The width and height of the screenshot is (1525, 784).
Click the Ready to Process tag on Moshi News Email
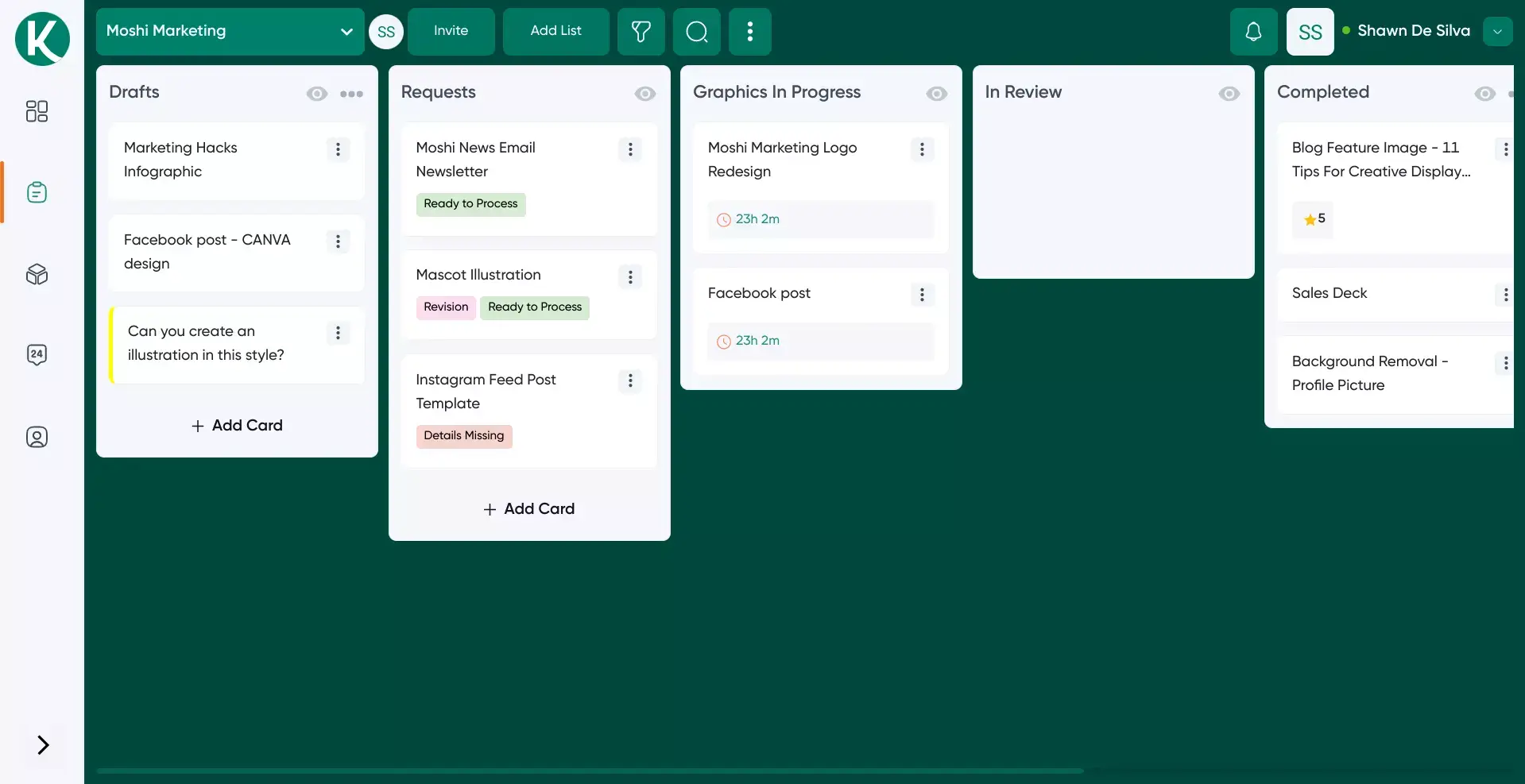(470, 204)
